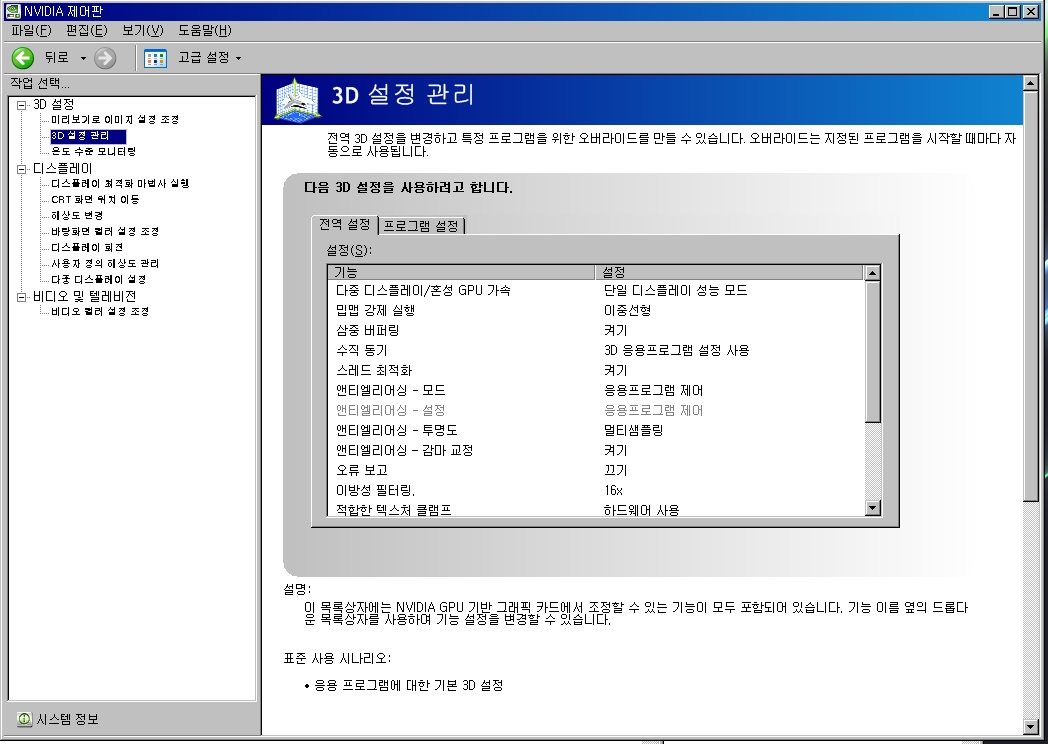Screen dimensions: 1048x744
Task: Select 디스플레이 회전 in the tree
Action: (x=87, y=247)
